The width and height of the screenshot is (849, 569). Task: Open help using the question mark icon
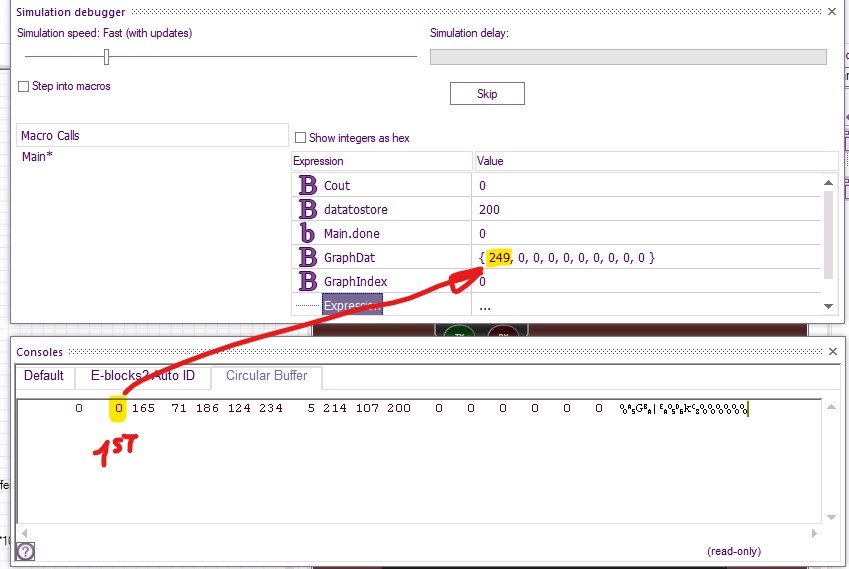click(26, 551)
